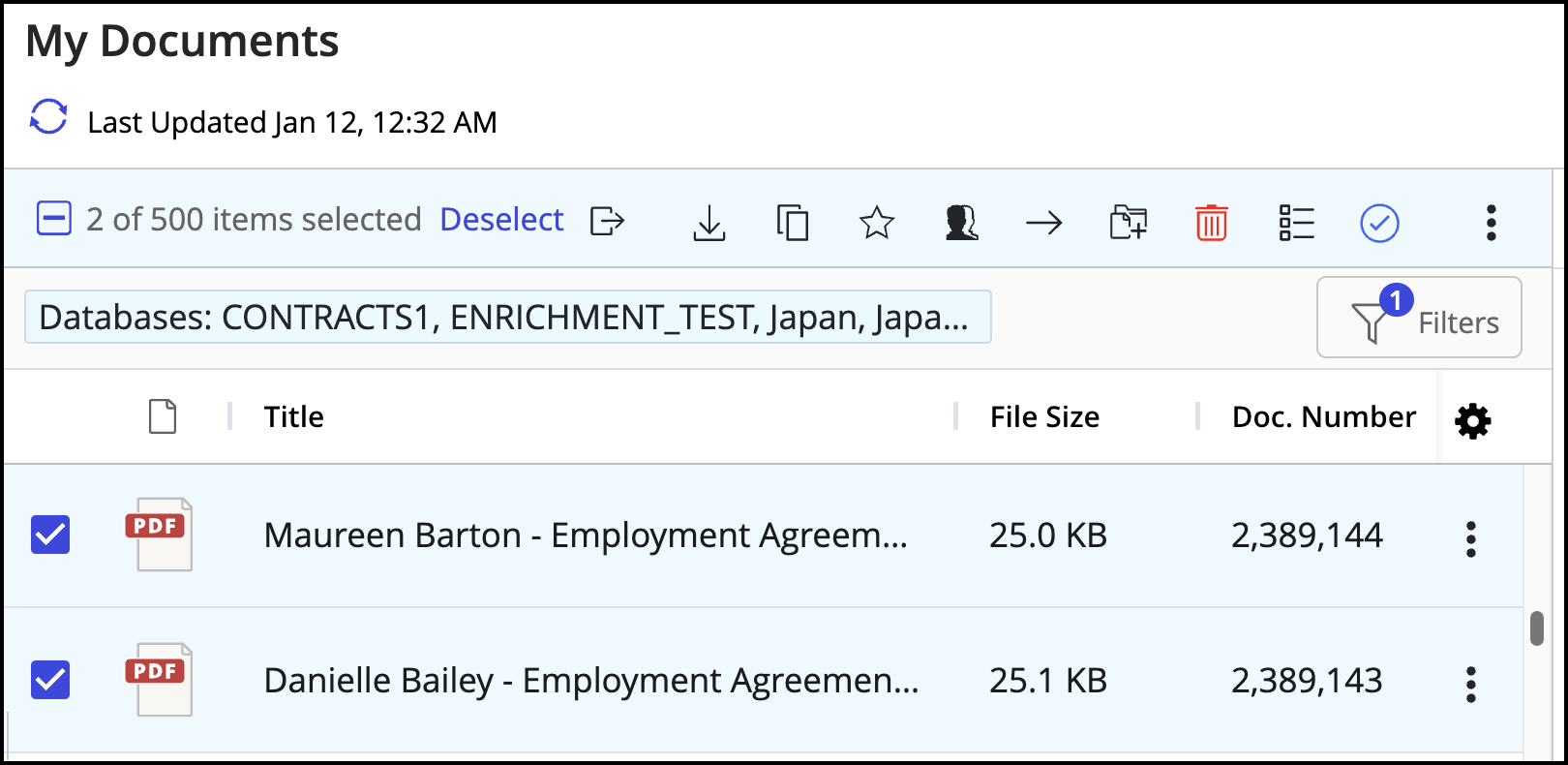Click the Databases filter field
The image size is (1568, 765).
pyautogui.click(x=507, y=318)
